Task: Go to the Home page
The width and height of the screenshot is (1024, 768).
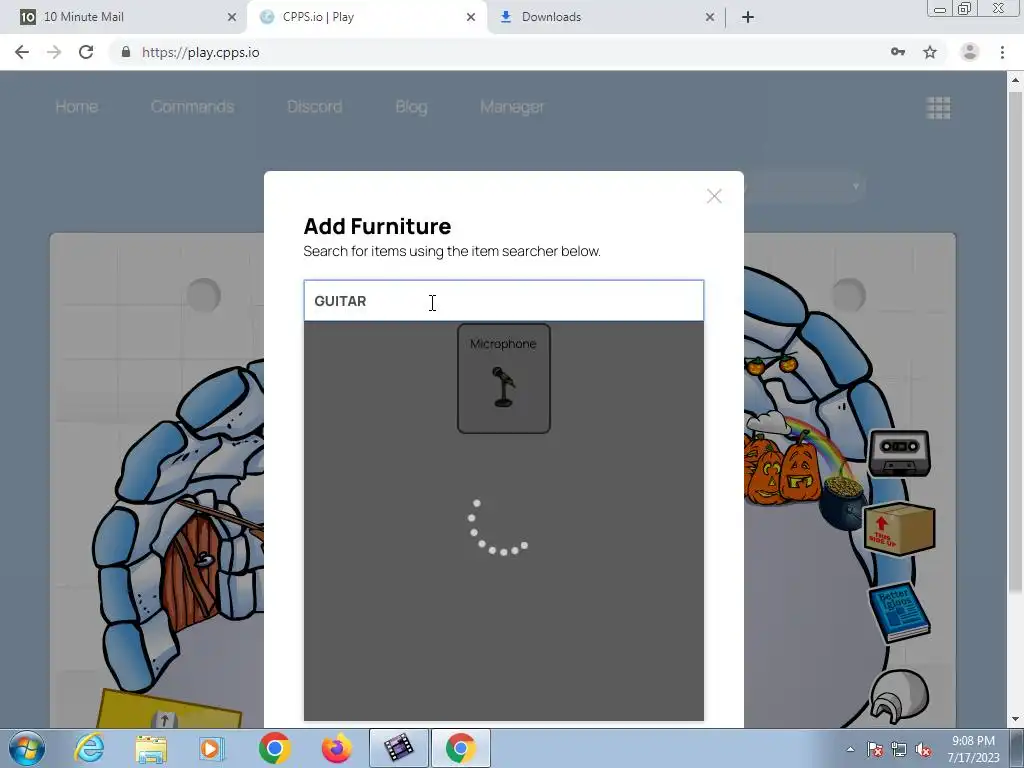Action: [x=76, y=106]
